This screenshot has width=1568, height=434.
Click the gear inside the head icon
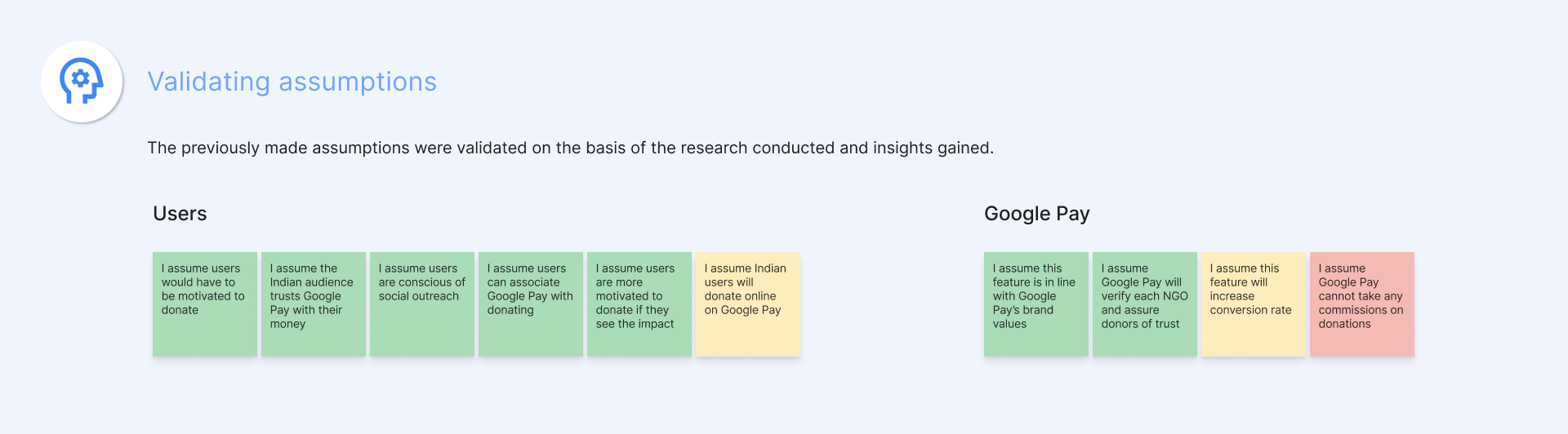point(80,78)
